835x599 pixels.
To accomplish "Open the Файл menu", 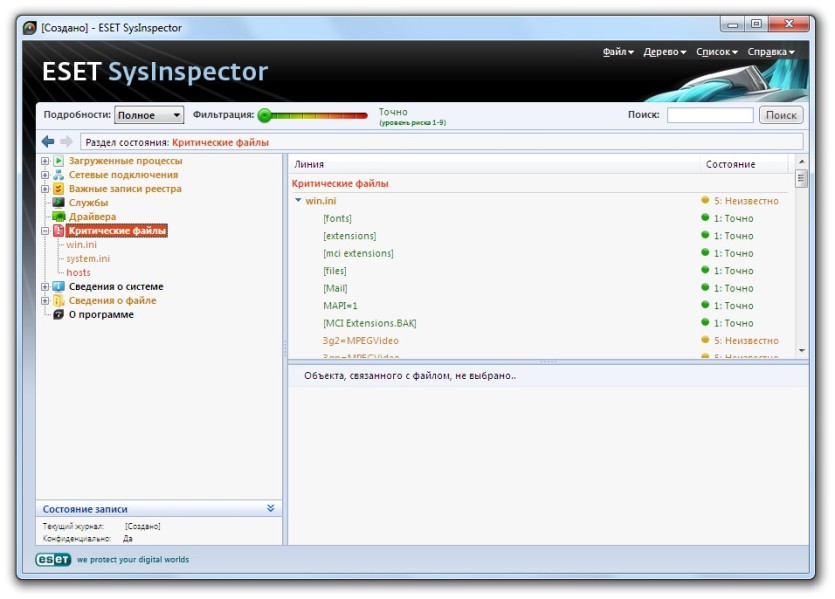I will pos(618,52).
